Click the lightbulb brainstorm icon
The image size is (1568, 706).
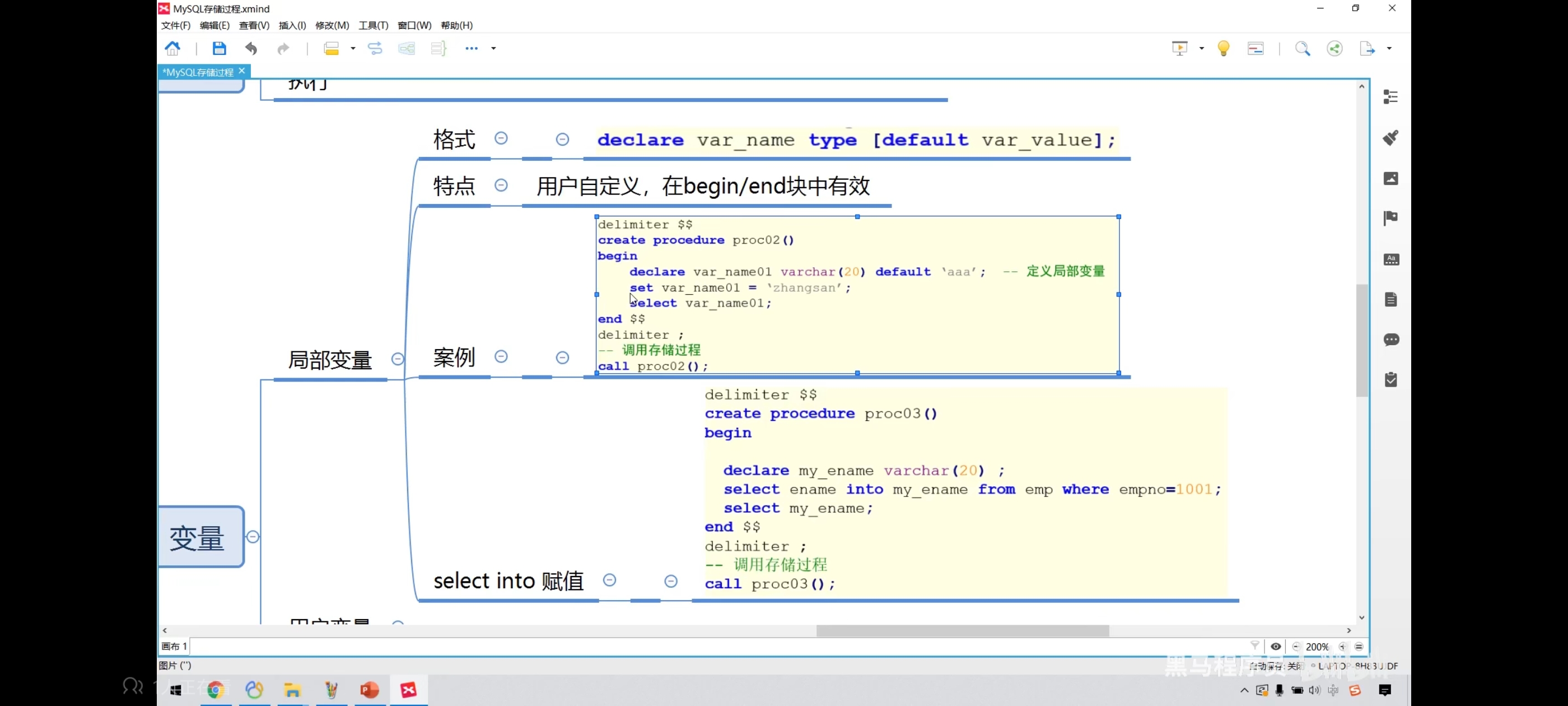(1224, 48)
